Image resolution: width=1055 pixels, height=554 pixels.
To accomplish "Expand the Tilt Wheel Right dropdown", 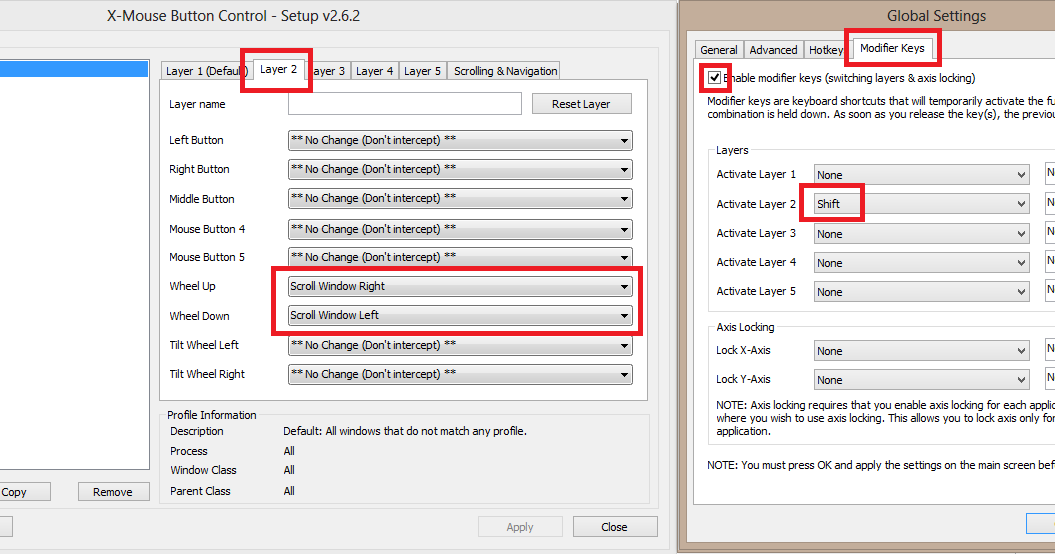I will pyautogui.click(x=460, y=374).
